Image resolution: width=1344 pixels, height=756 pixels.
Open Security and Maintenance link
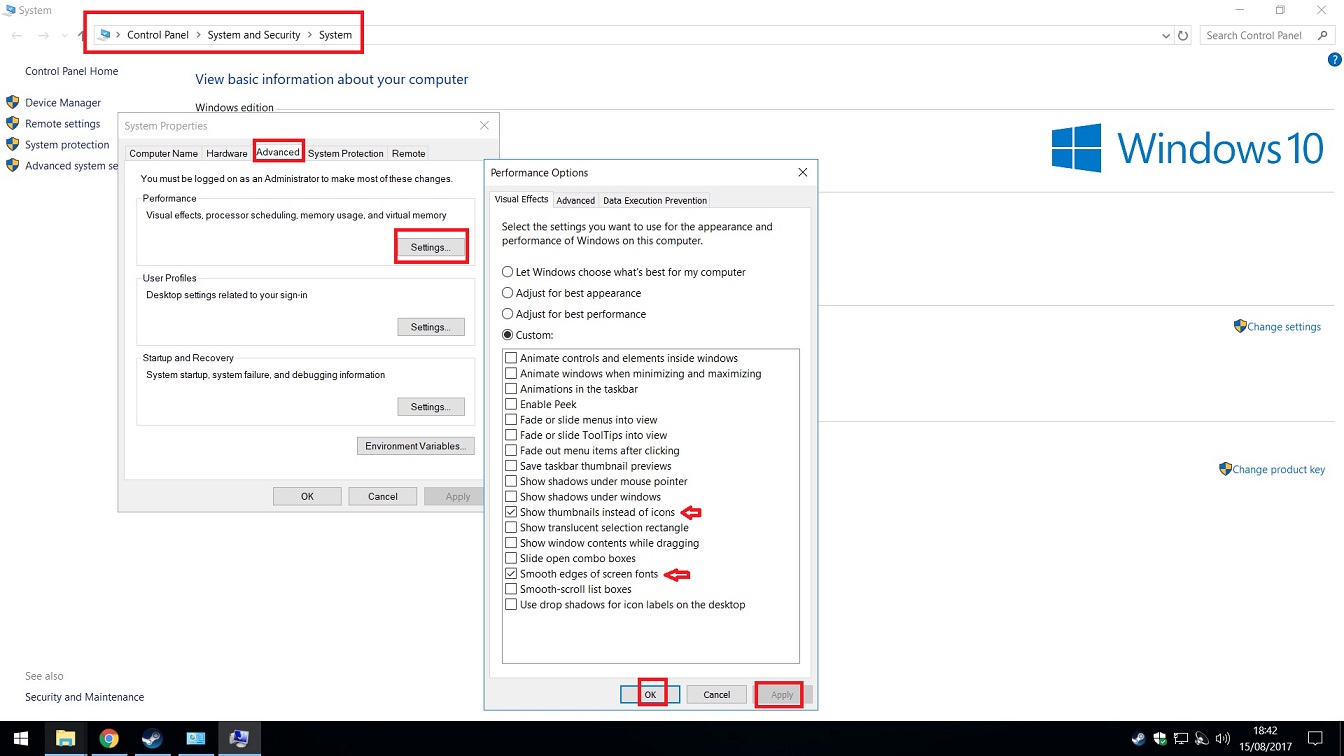point(85,697)
